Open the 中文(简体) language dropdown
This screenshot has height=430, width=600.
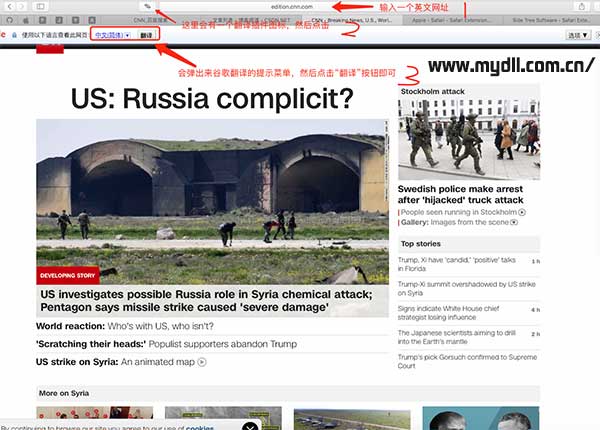(113, 35)
